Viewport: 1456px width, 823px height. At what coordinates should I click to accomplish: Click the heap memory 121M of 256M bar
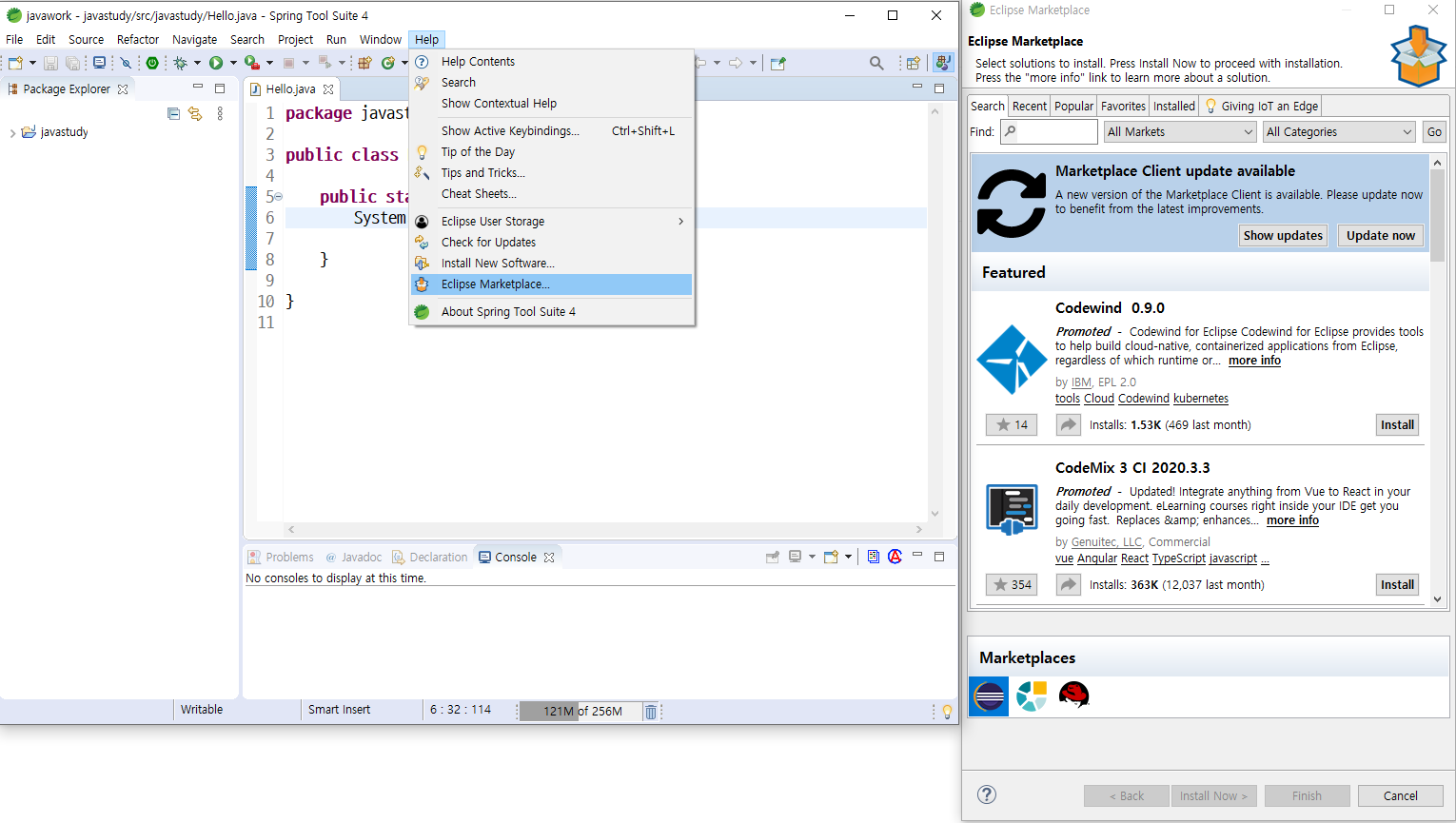point(581,712)
